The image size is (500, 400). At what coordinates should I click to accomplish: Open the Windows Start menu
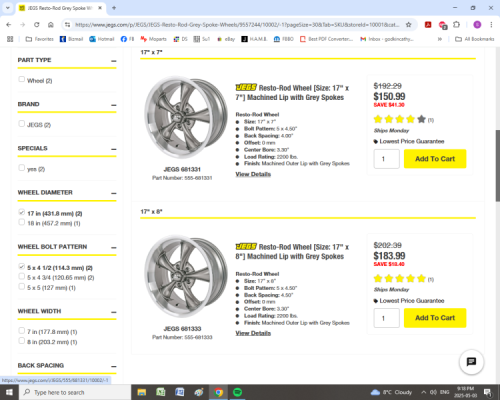pyautogui.click(x=9, y=392)
